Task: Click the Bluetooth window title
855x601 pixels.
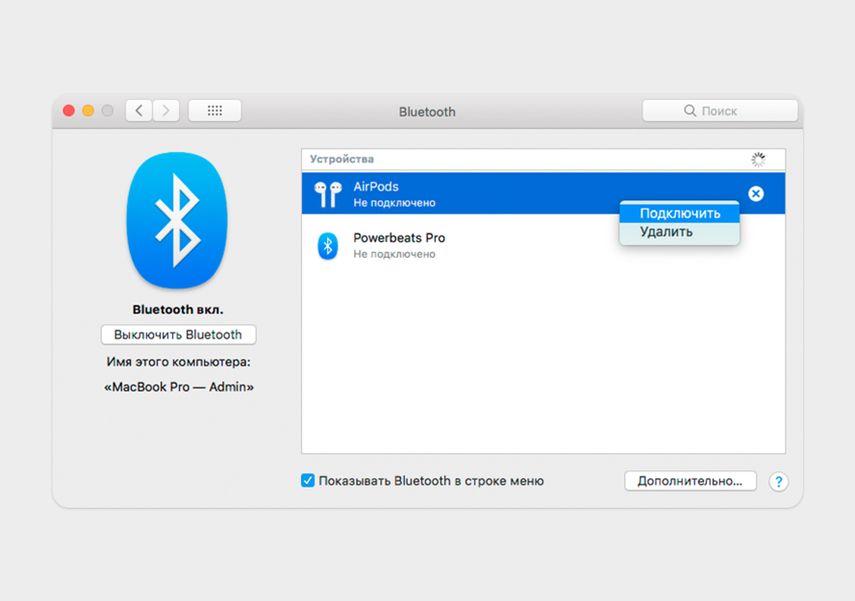Action: click(x=427, y=112)
